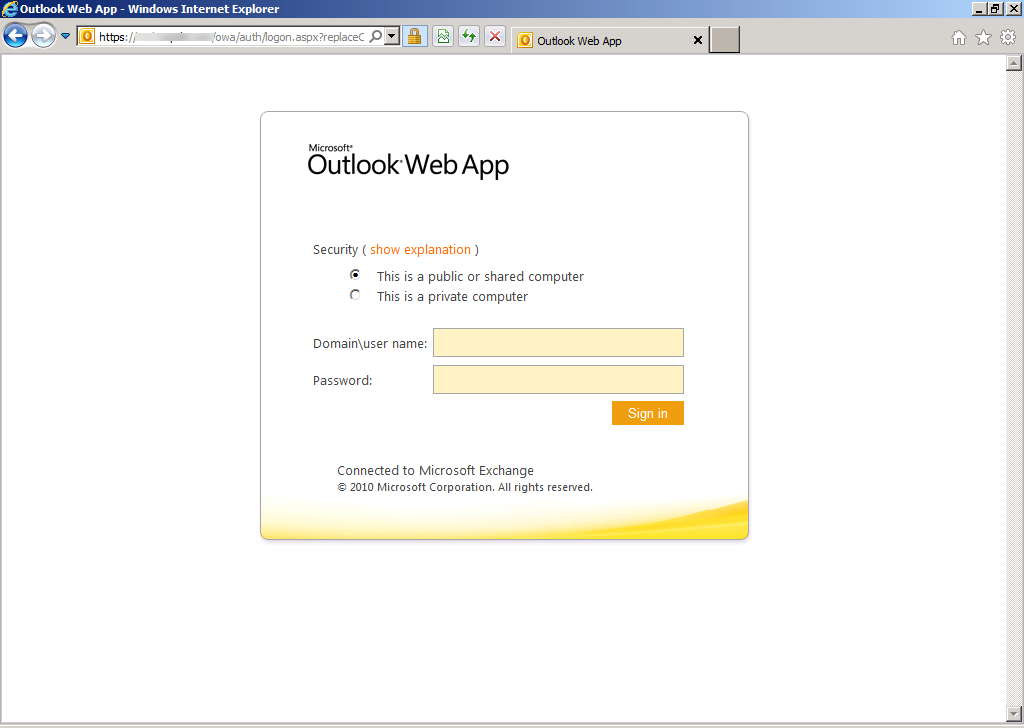Toggle Compatibility View broken-page icon
This screenshot has width=1024, height=728.
(x=443, y=37)
